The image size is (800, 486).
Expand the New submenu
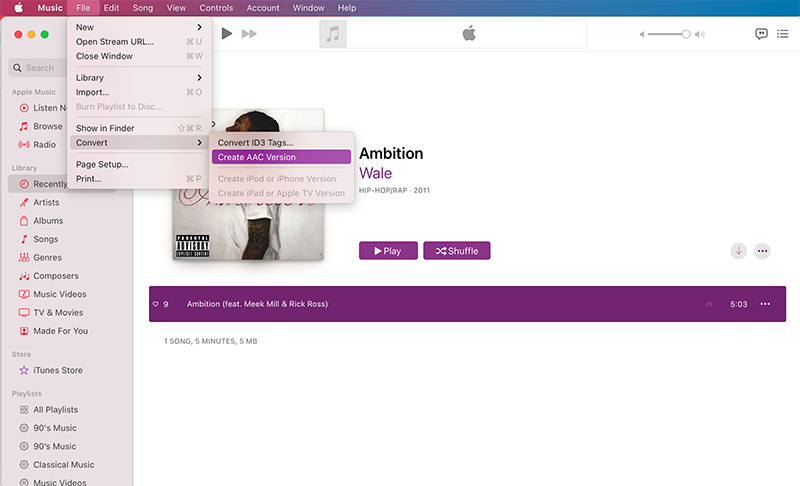tap(139, 27)
